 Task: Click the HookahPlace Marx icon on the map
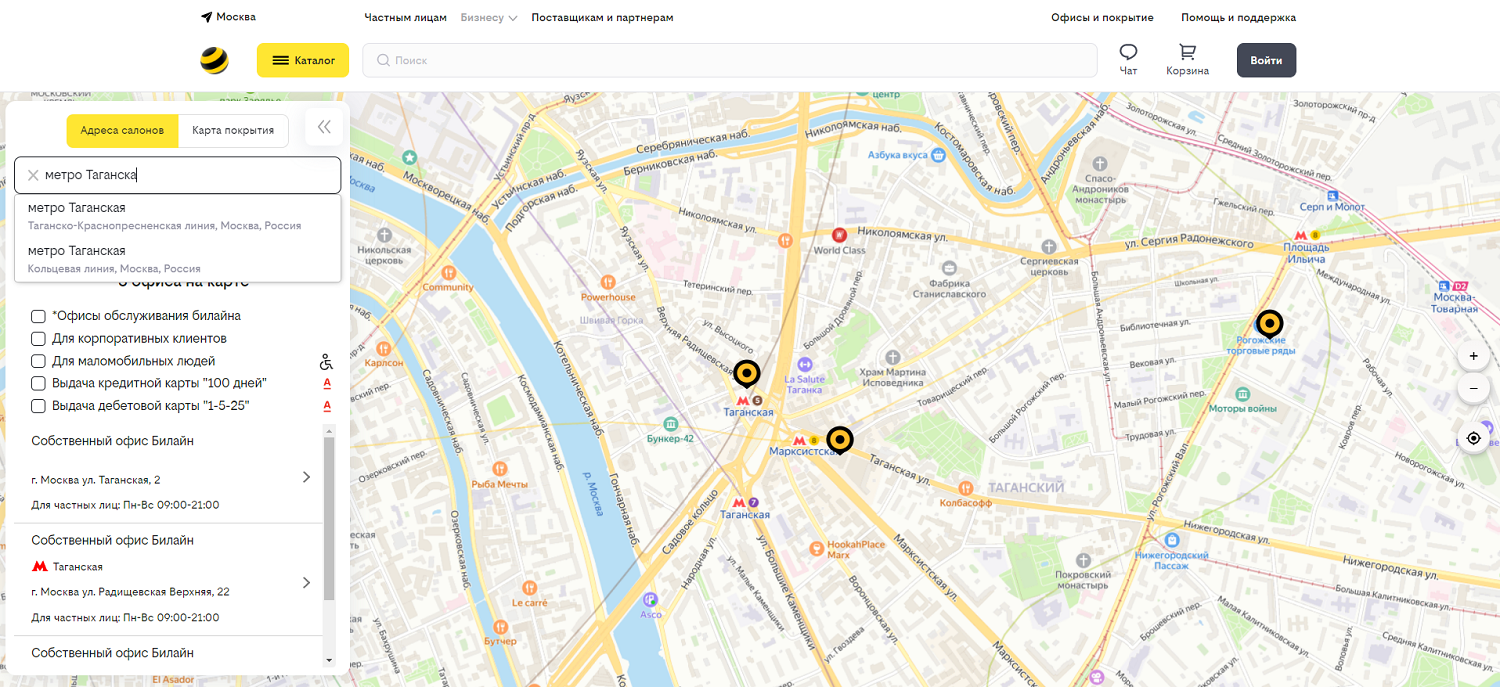click(816, 547)
